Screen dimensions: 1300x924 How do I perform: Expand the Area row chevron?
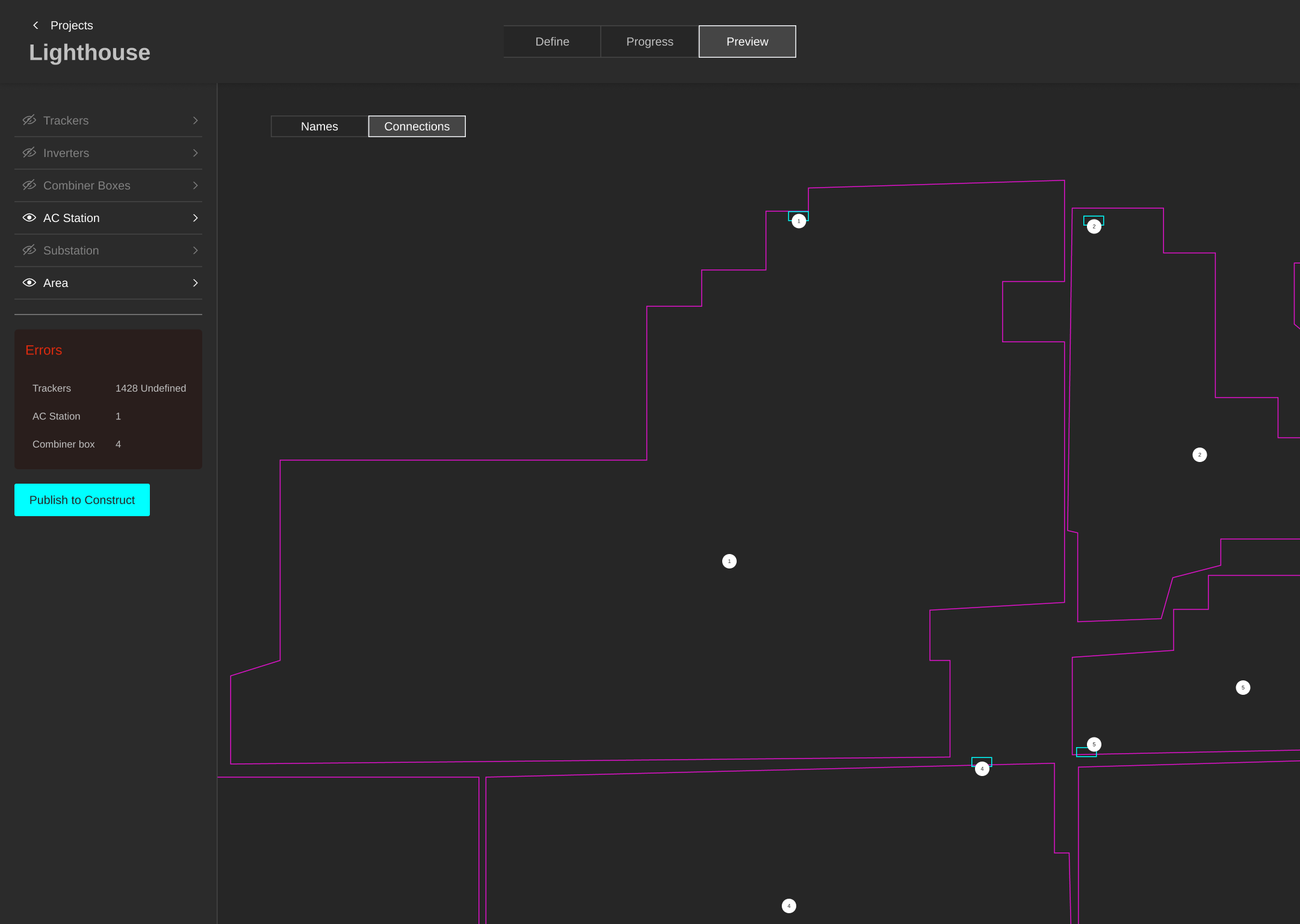(x=195, y=283)
